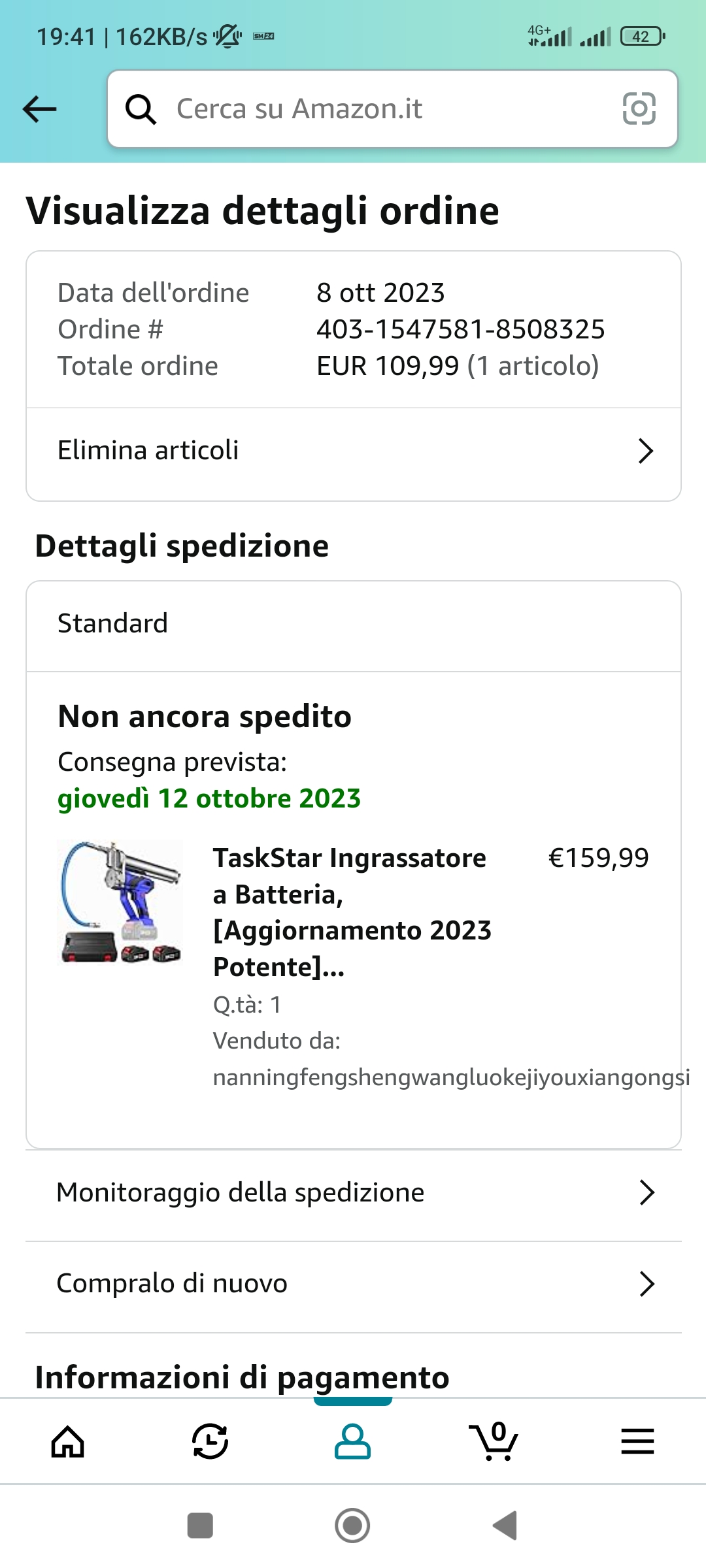706x1568 pixels.
Task: Open the hamburger menu icon
Action: coord(637,1441)
